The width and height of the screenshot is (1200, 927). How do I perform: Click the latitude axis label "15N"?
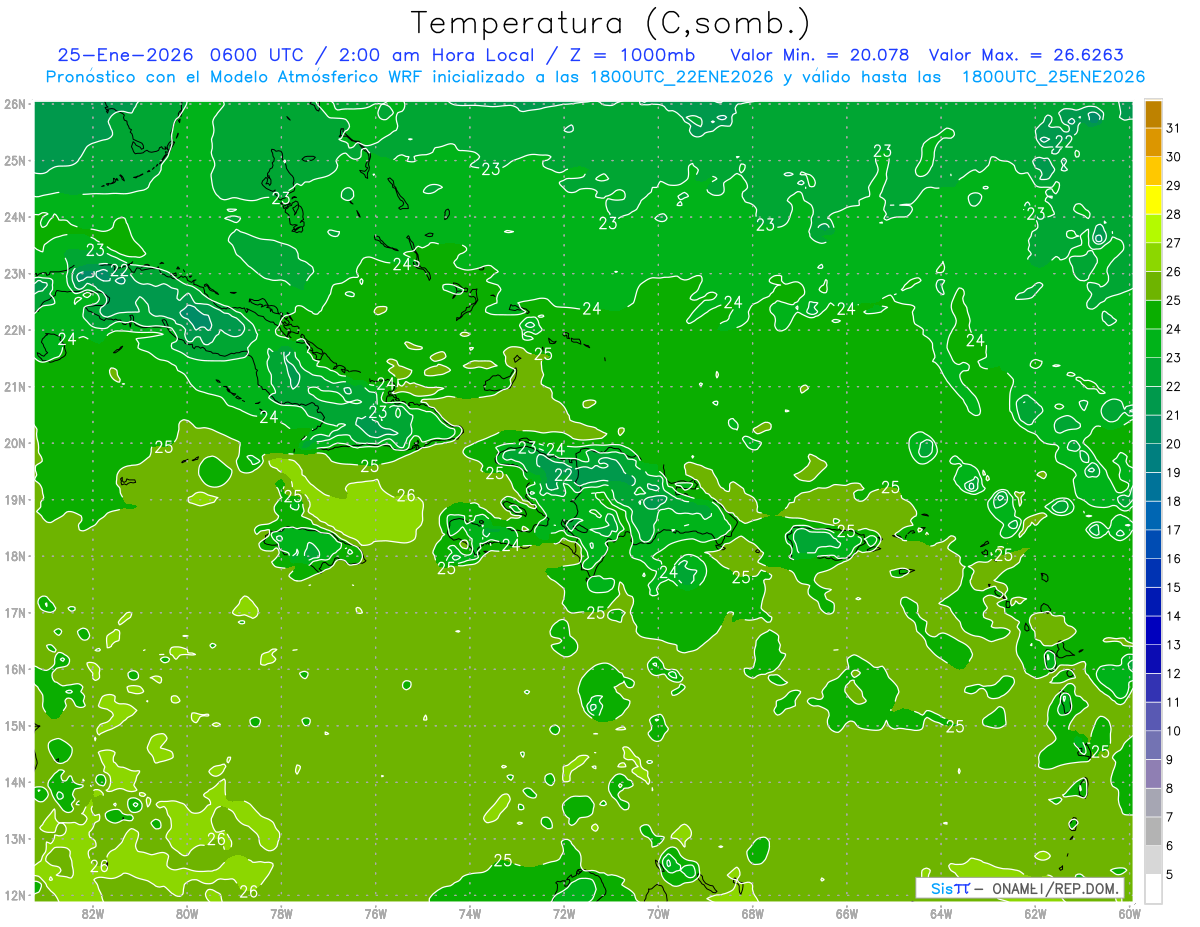pyautogui.click(x=15, y=726)
